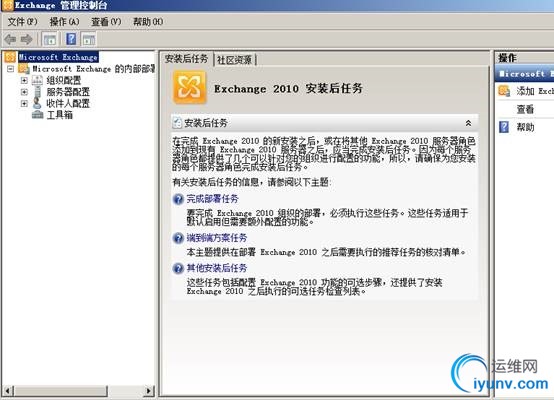Image resolution: width=554 pixels, height=400 pixels.
Task: Click the 操作 pane header
Action: [524, 58]
